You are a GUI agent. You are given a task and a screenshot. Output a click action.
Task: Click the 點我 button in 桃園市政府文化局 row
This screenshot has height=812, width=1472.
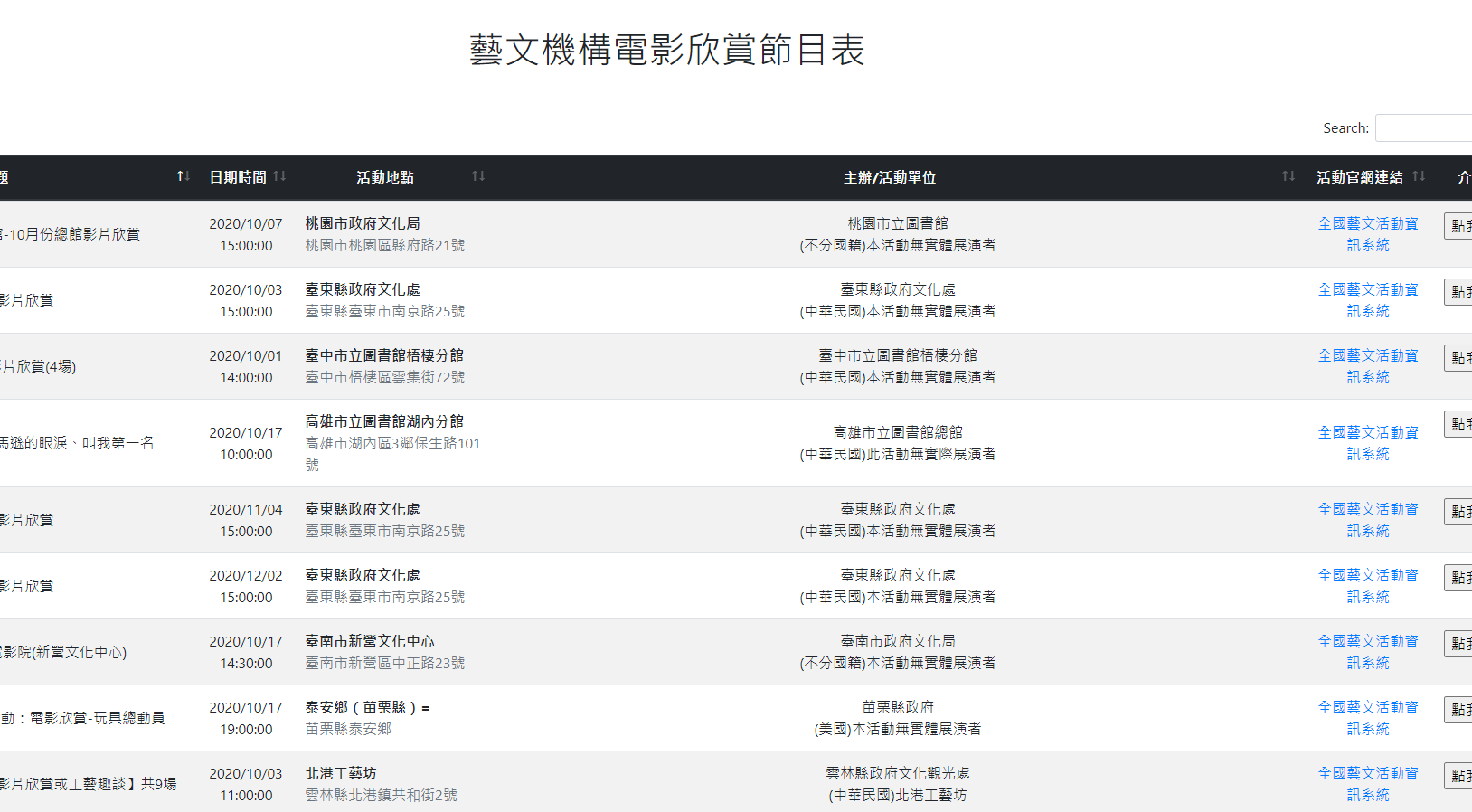click(1458, 226)
